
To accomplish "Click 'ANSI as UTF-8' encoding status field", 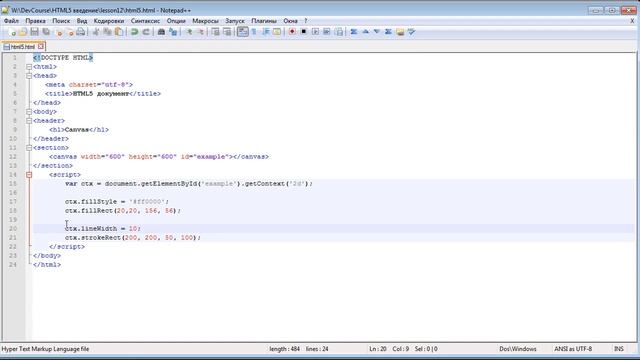I will point(573,349).
